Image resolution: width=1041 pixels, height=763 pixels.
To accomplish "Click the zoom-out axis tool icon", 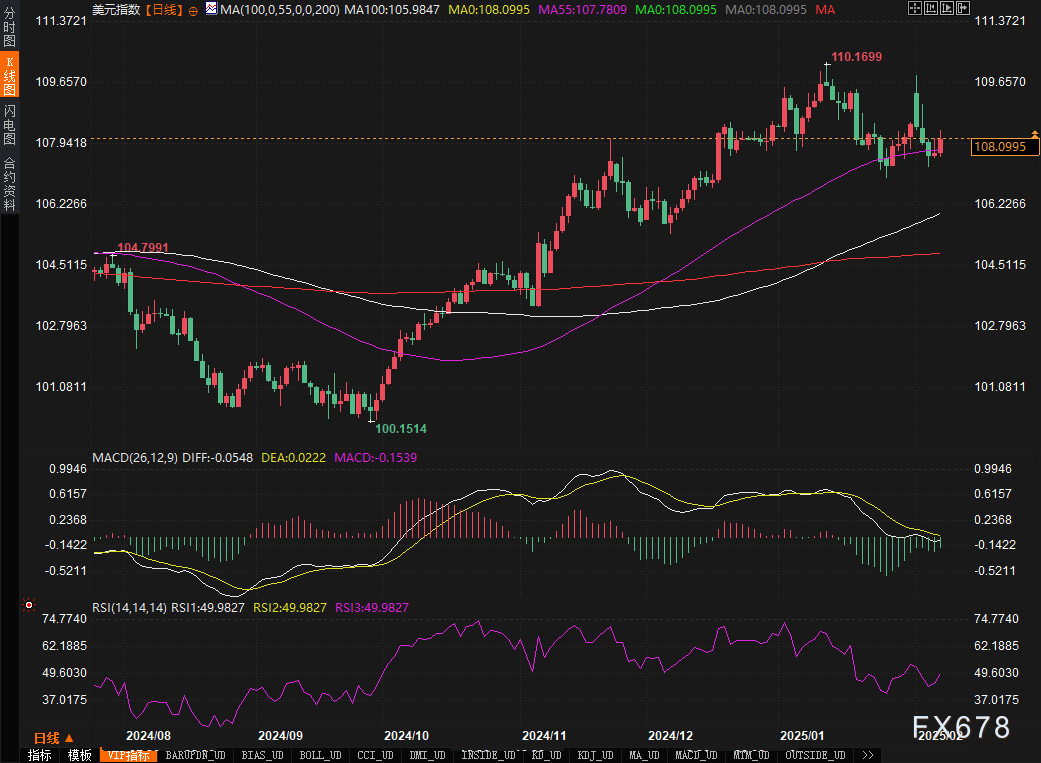I will coord(947,8).
